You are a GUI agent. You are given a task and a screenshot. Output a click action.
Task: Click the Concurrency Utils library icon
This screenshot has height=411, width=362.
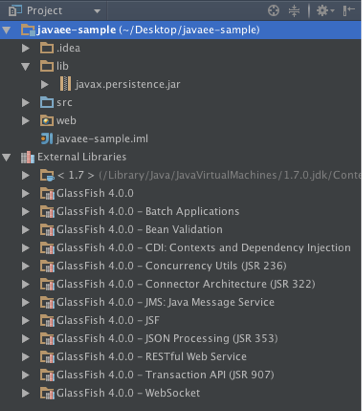[x=47, y=266]
